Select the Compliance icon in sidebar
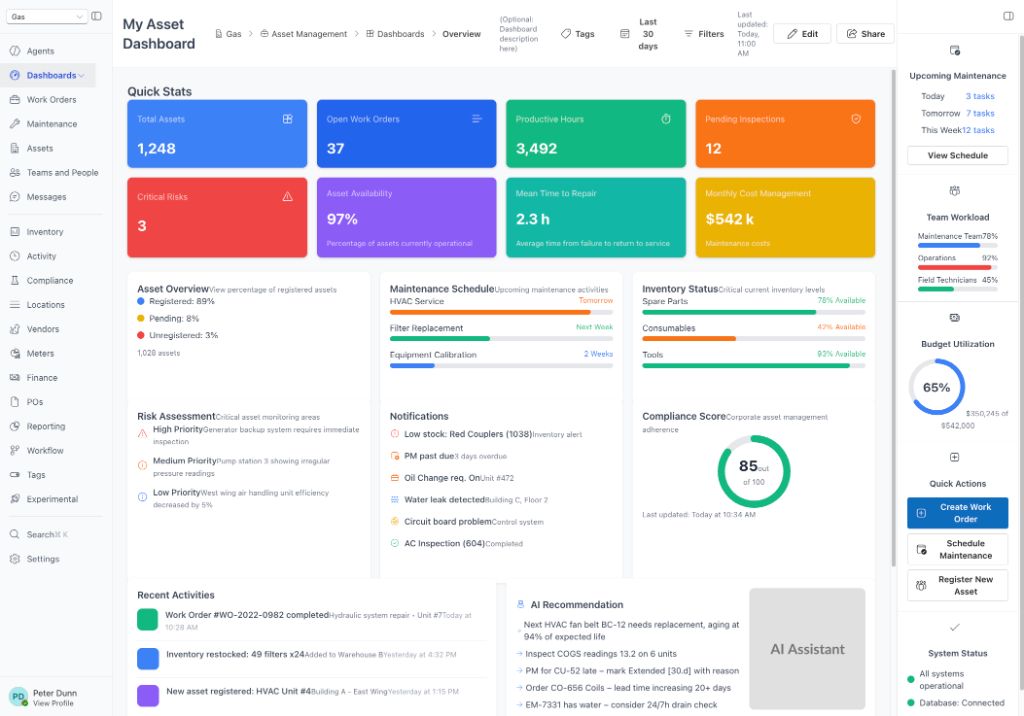The width and height of the screenshot is (1024, 716). tap(17, 280)
